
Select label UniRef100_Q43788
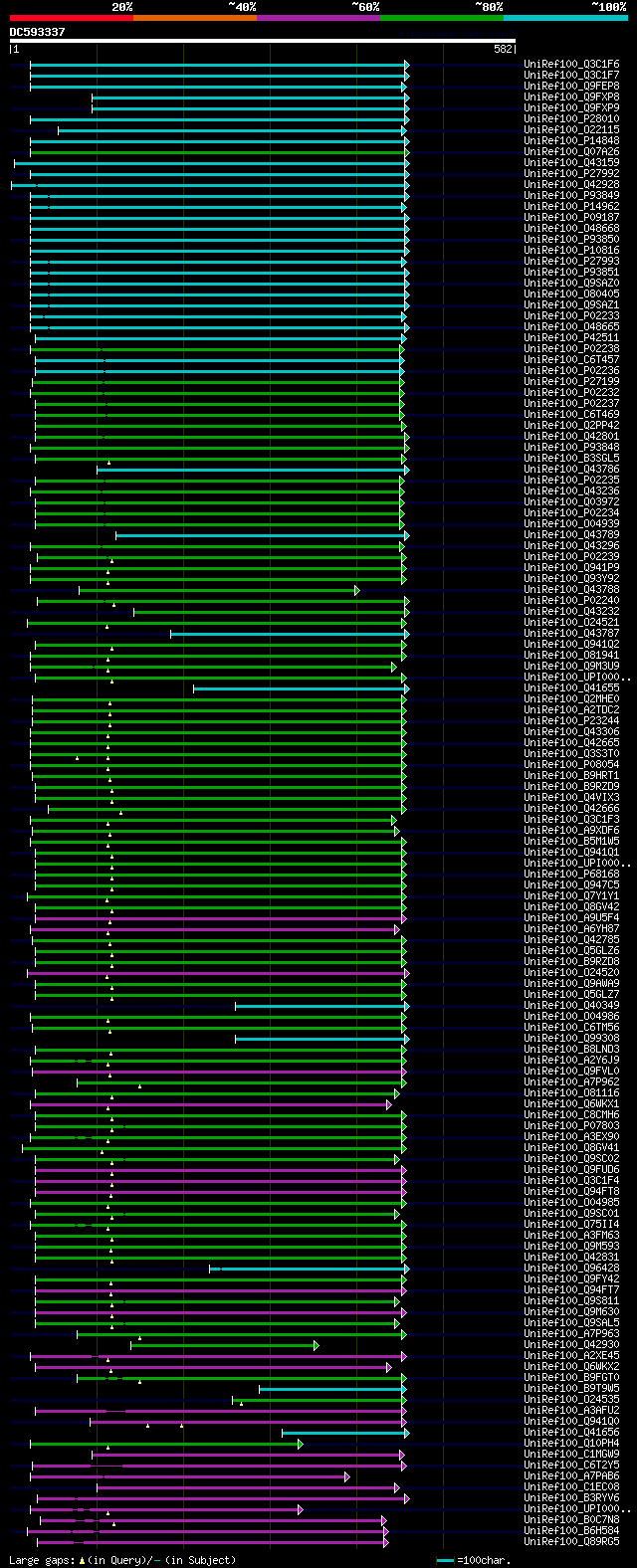coord(571,590)
